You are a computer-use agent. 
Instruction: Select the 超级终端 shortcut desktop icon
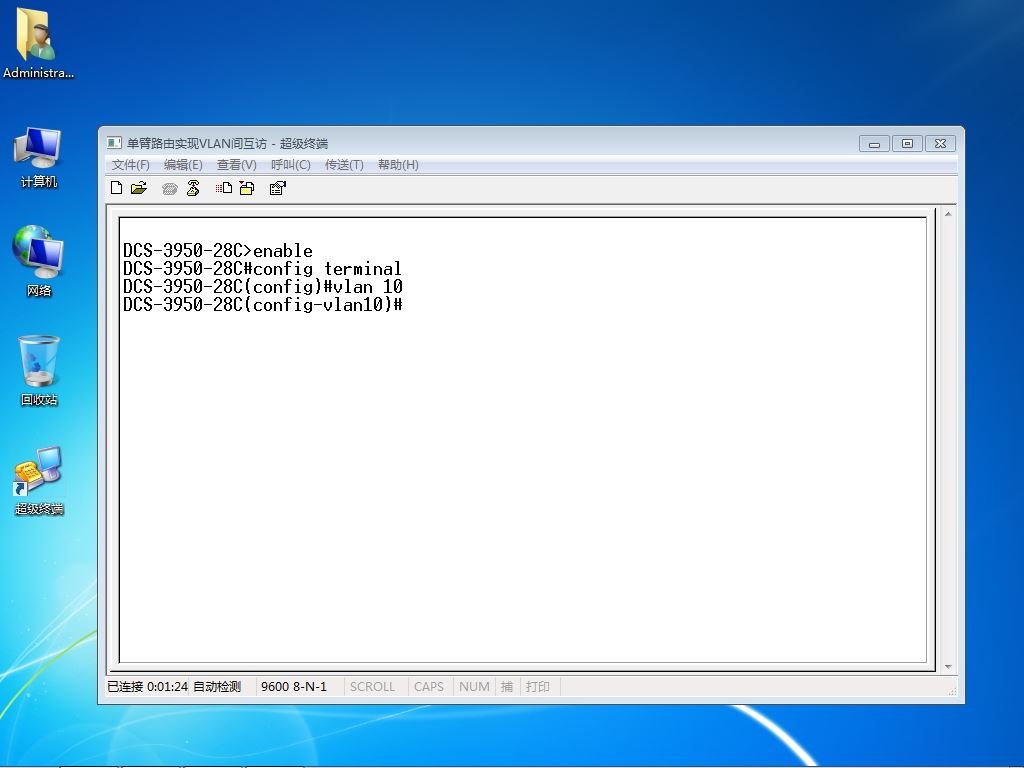tap(39, 480)
